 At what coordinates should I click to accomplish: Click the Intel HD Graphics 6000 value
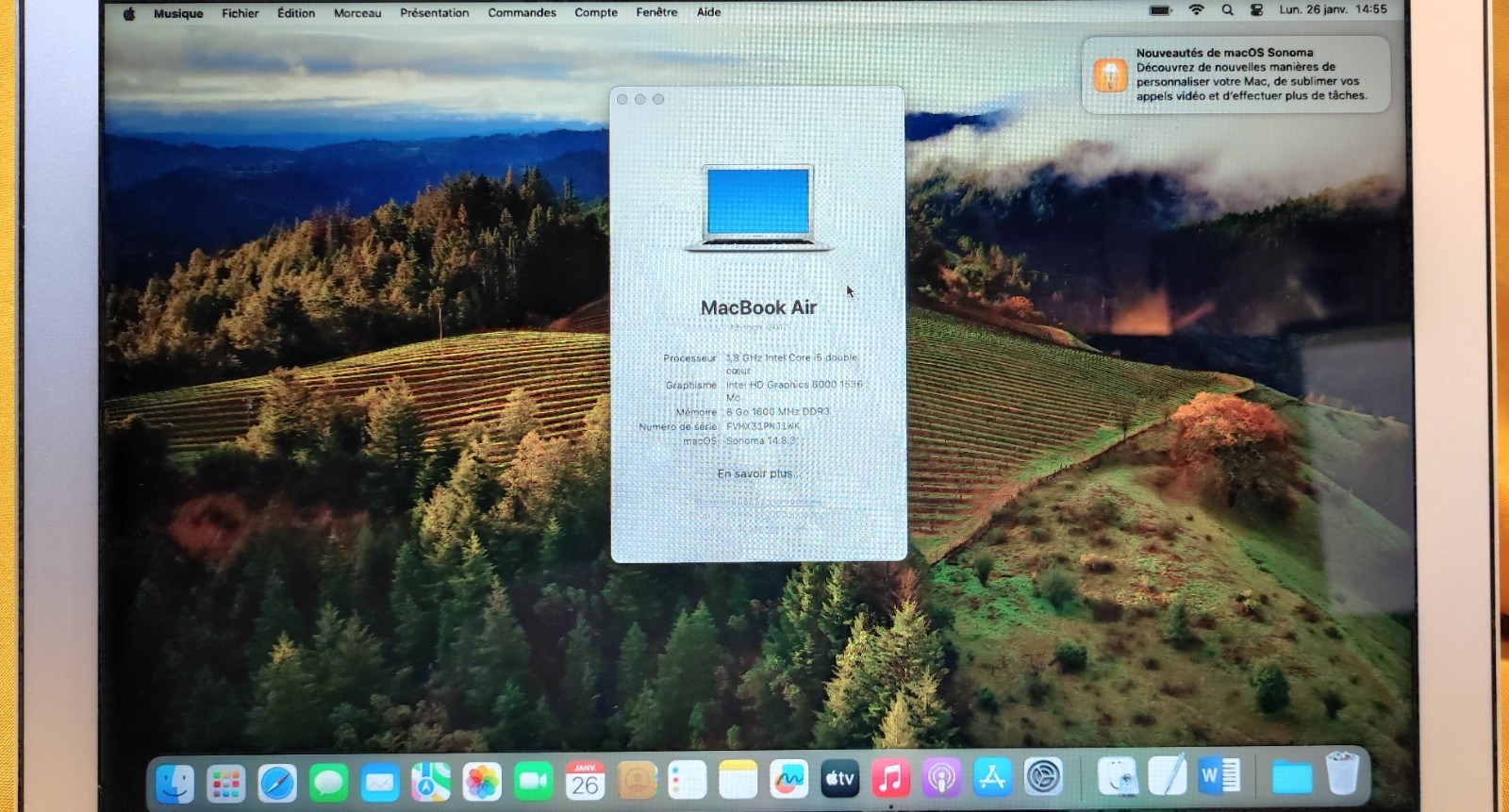point(794,390)
